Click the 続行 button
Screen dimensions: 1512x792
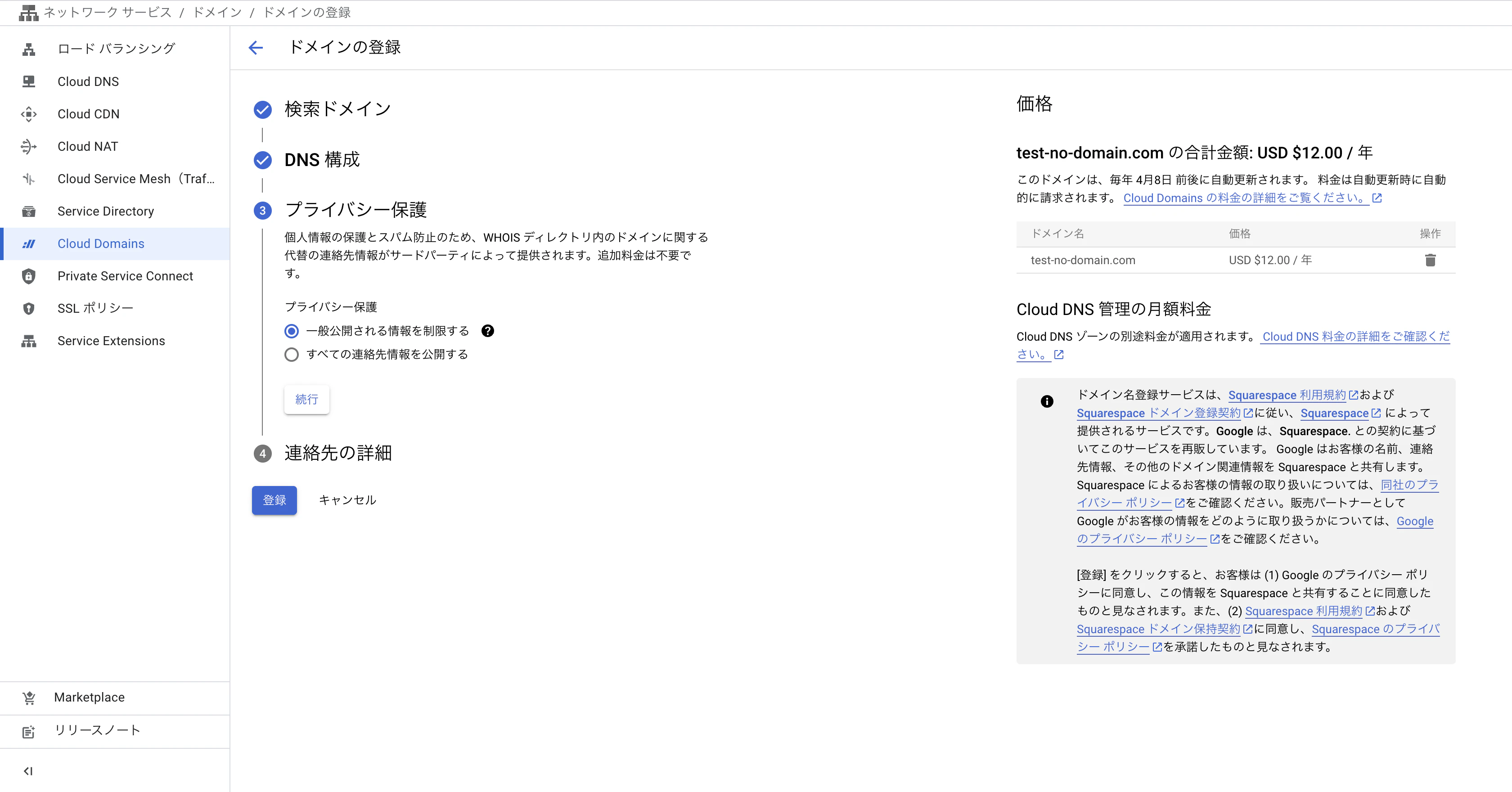pos(306,400)
